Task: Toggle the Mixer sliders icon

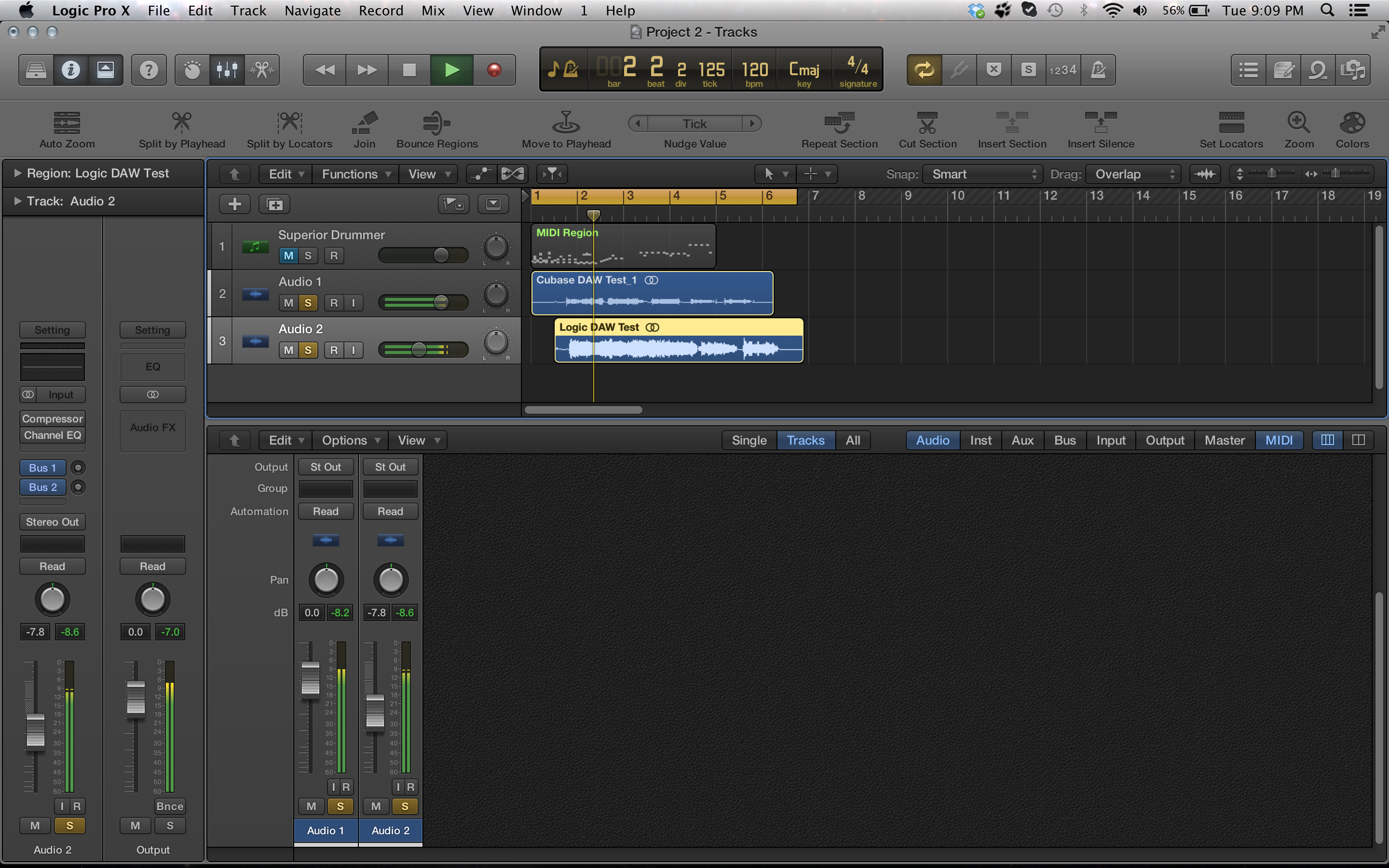Action: coord(227,70)
